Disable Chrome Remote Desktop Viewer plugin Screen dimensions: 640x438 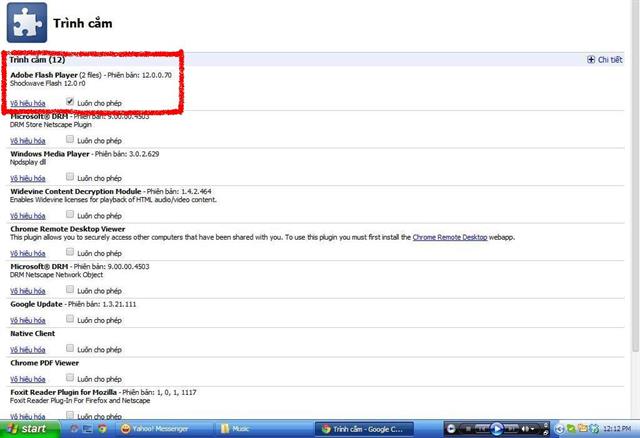coord(28,253)
